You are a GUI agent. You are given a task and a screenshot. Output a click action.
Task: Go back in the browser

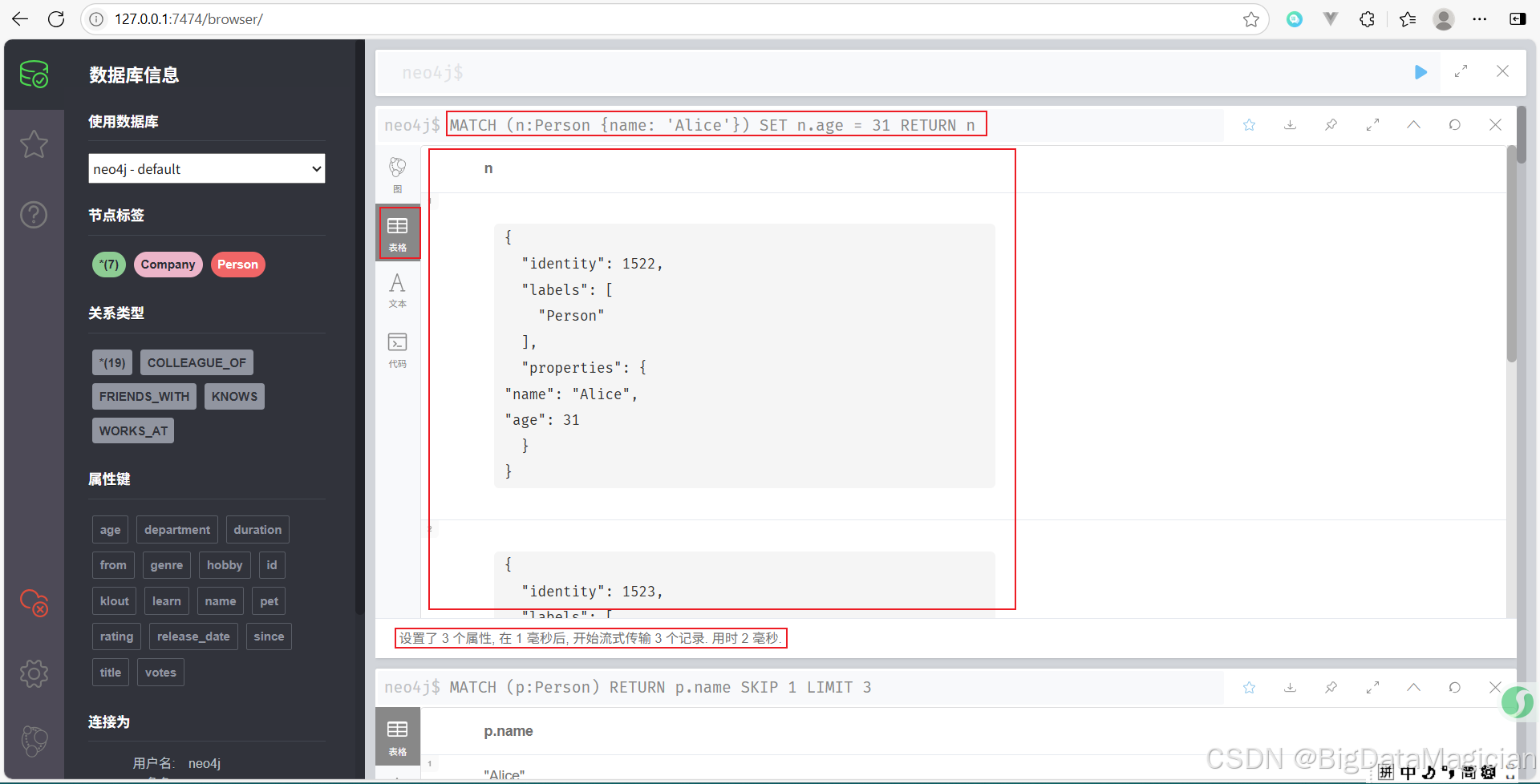(x=20, y=18)
